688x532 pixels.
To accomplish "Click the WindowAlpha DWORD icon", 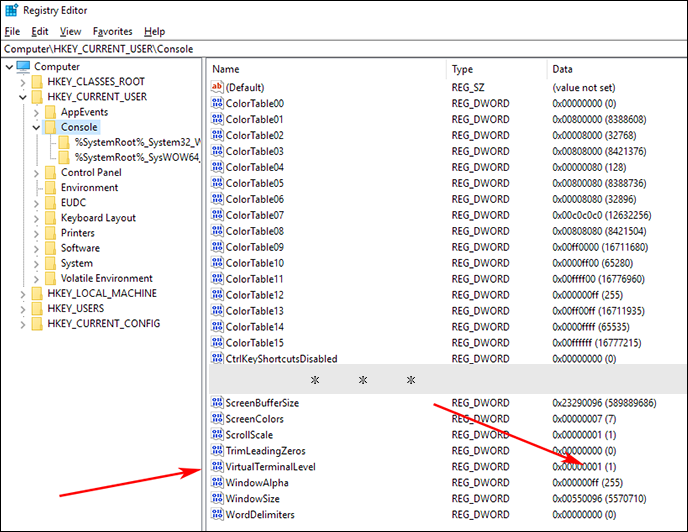I will click(217, 482).
